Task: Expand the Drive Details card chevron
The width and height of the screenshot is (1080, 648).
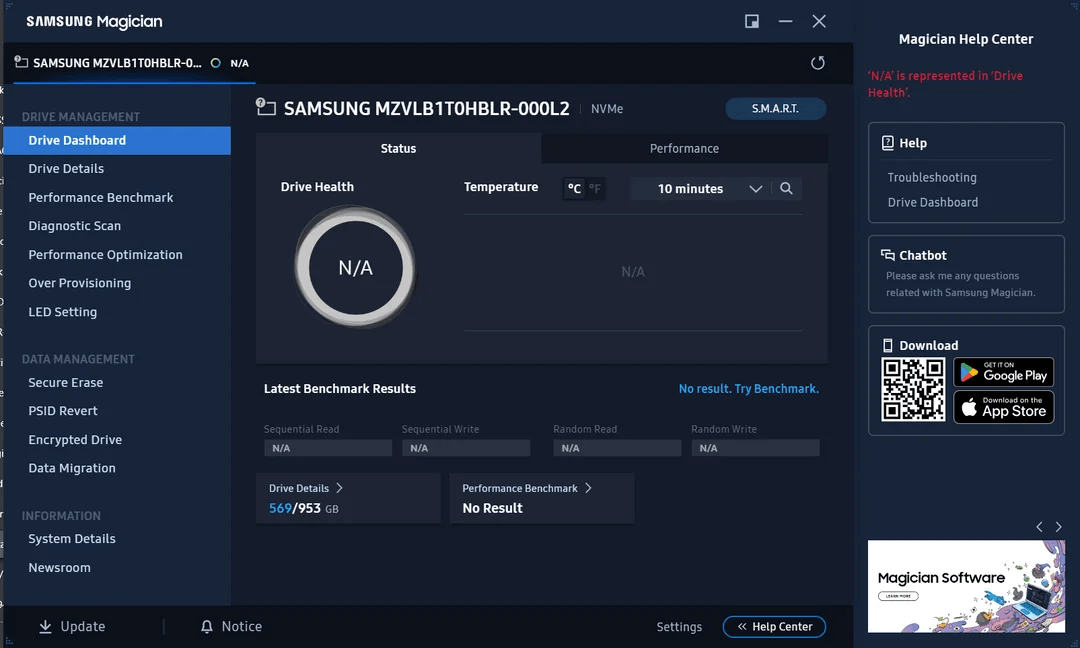Action: pyautogui.click(x=339, y=488)
